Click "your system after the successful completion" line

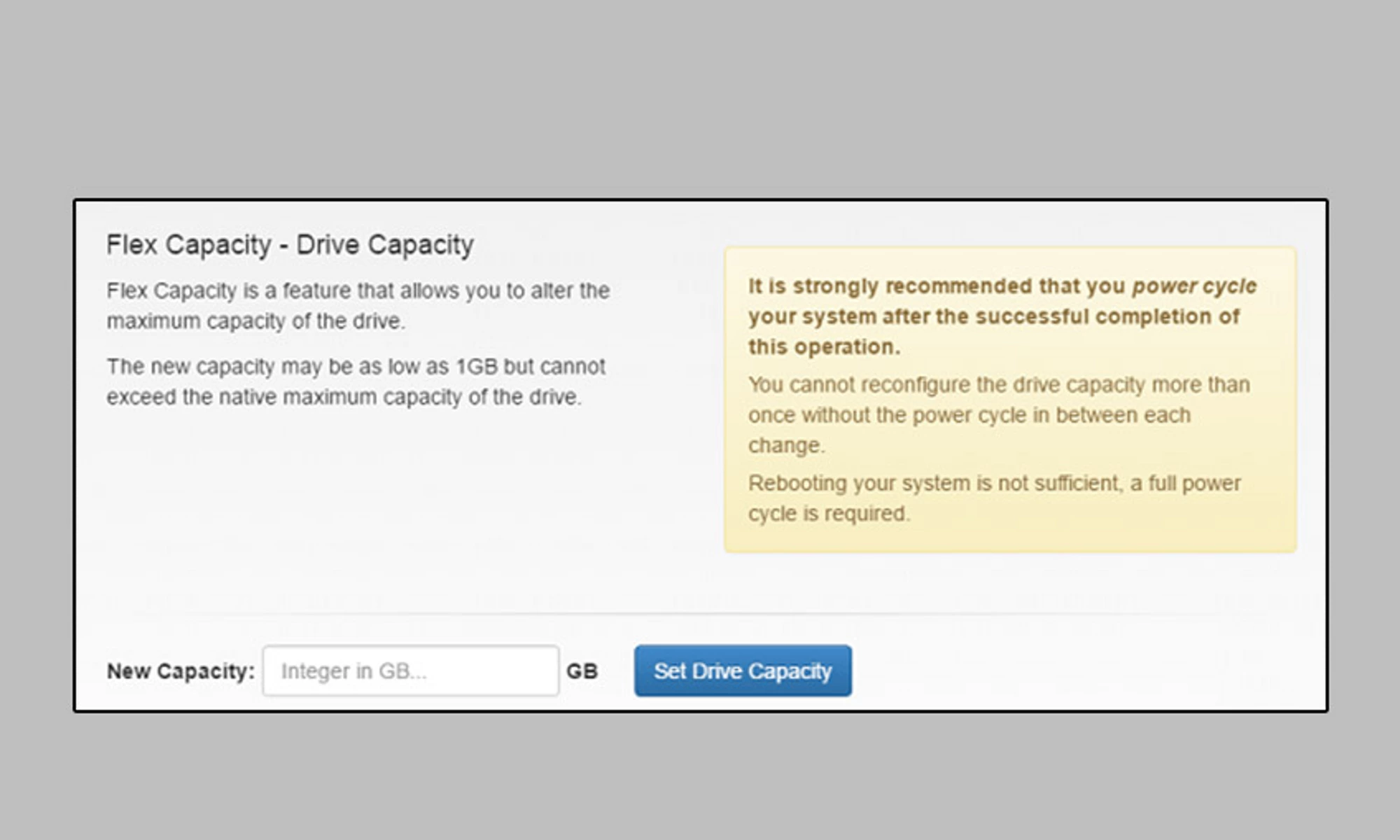993,316
